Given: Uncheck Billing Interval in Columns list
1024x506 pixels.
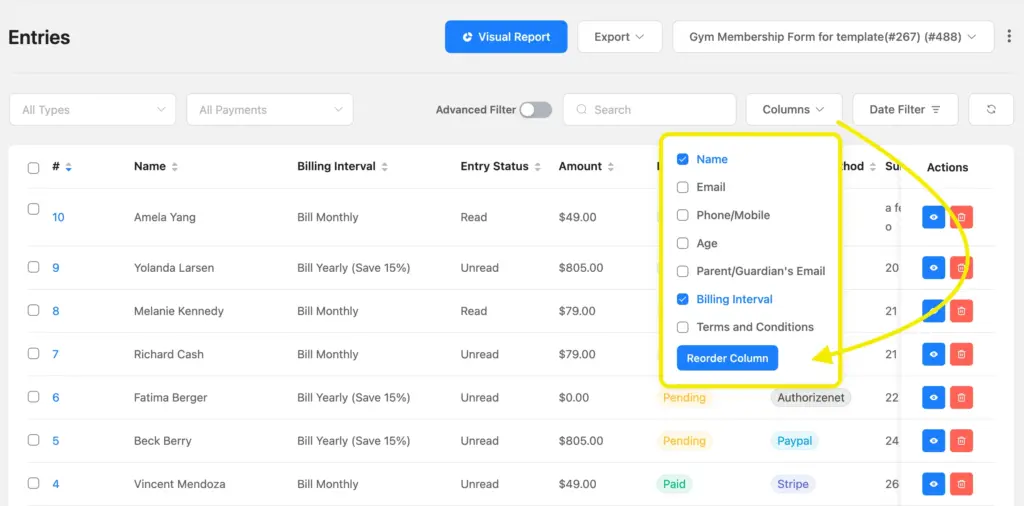Looking at the screenshot, I should pos(682,299).
